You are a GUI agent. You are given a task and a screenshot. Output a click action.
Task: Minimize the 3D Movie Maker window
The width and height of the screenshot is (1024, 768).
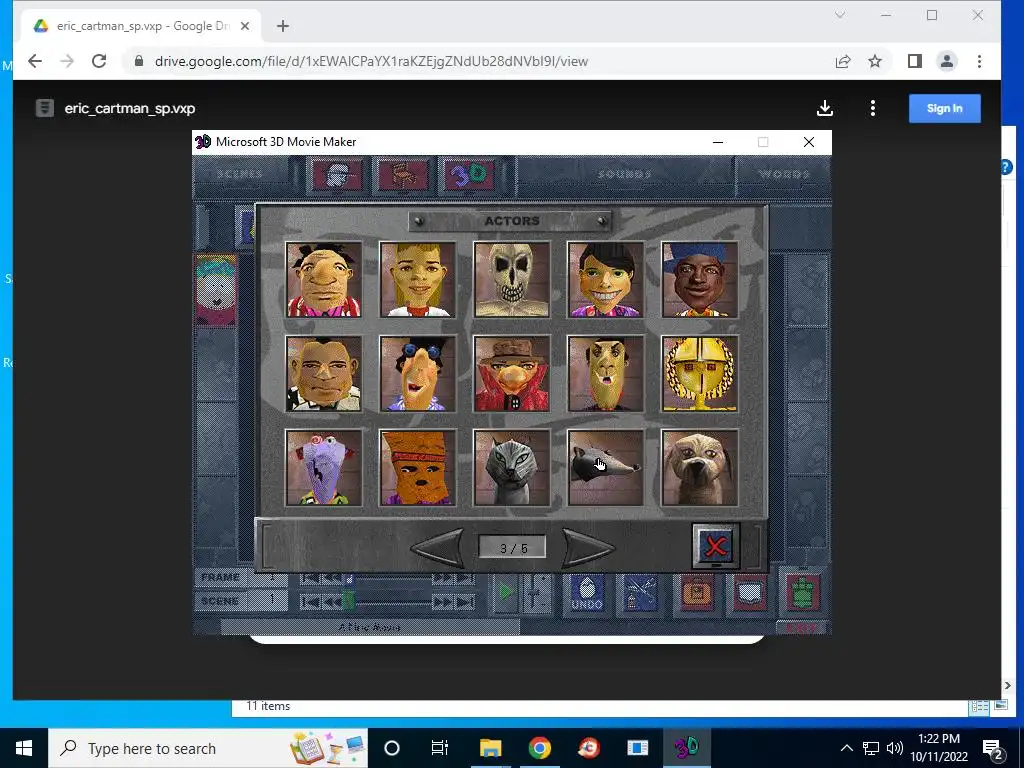tap(718, 142)
